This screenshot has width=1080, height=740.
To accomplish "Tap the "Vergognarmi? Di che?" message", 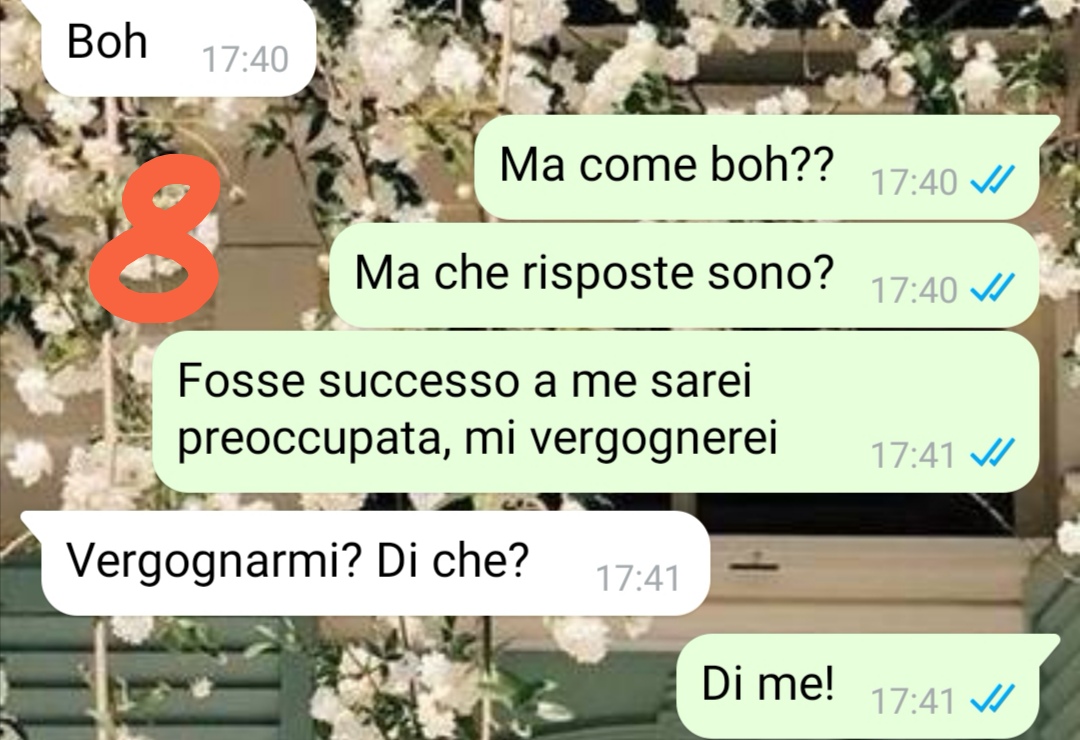I will 374,563.
